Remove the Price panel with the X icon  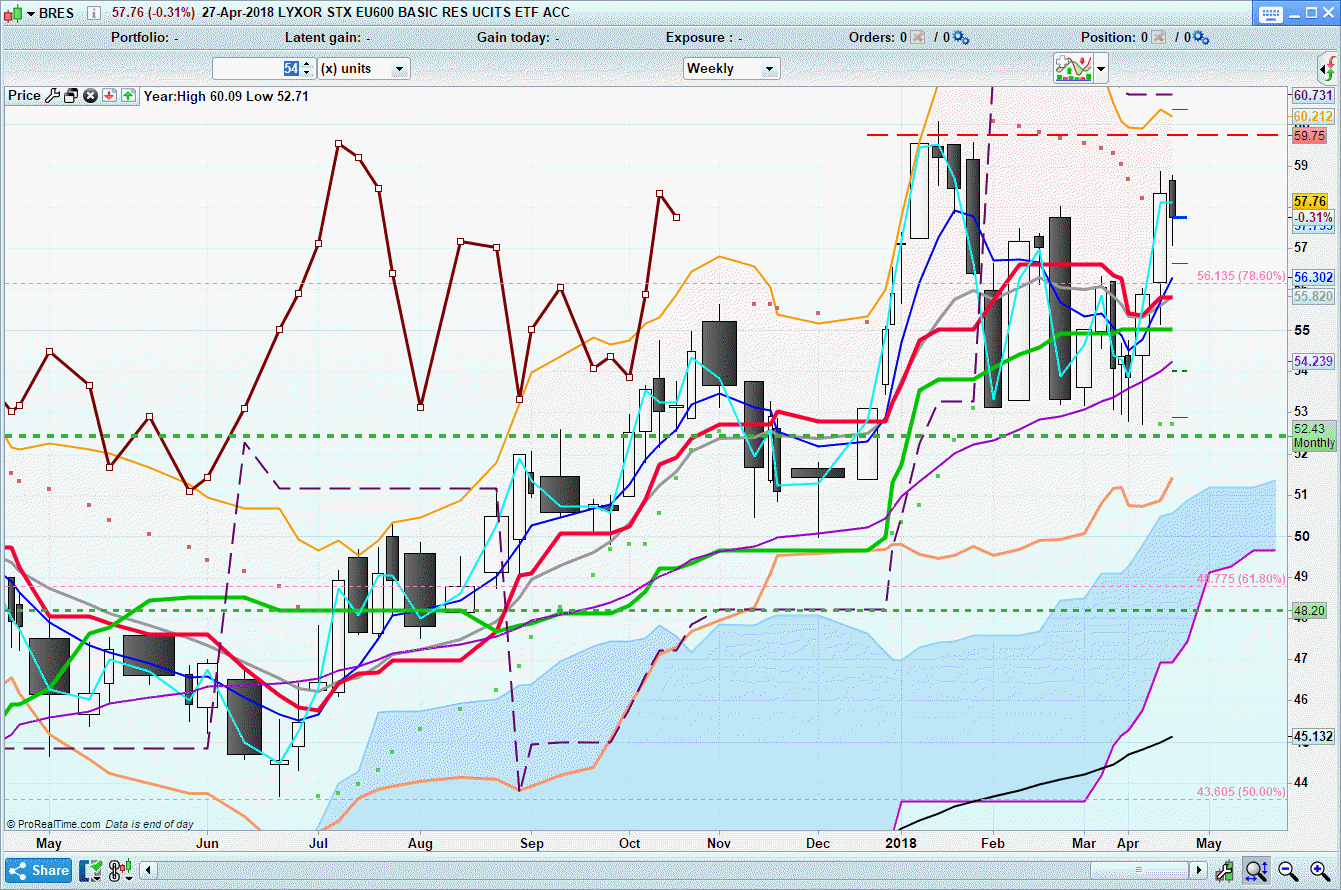coord(90,96)
